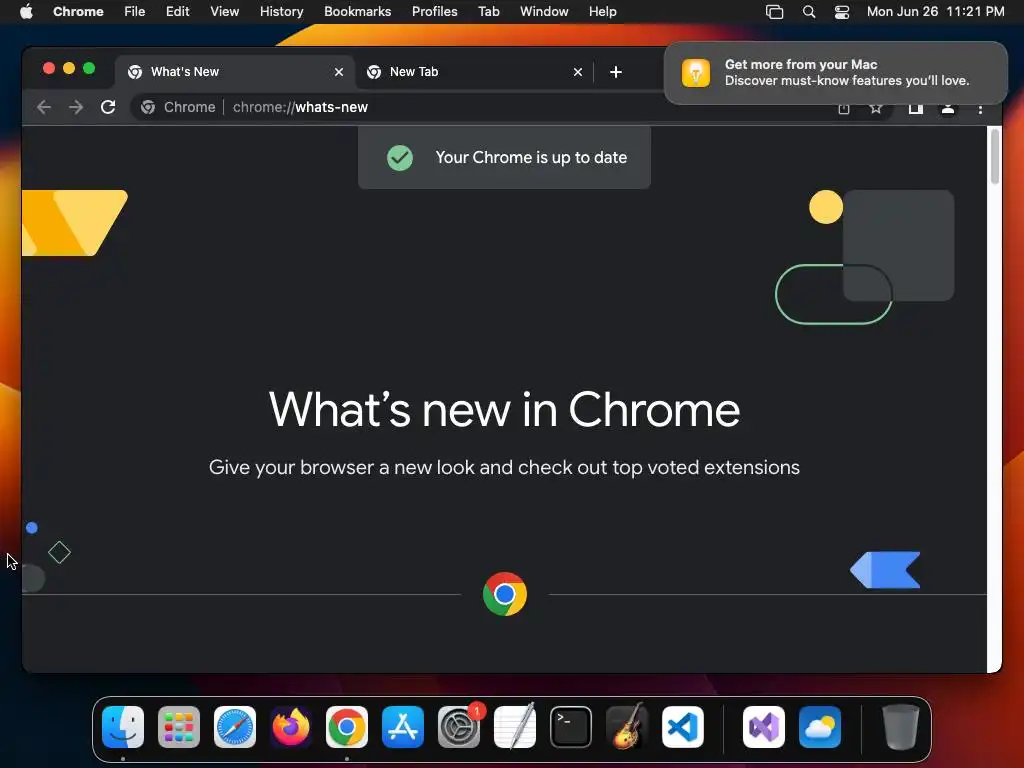
Task: Open the Edit menu
Action: pyautogui.click(x=178, y=12)
